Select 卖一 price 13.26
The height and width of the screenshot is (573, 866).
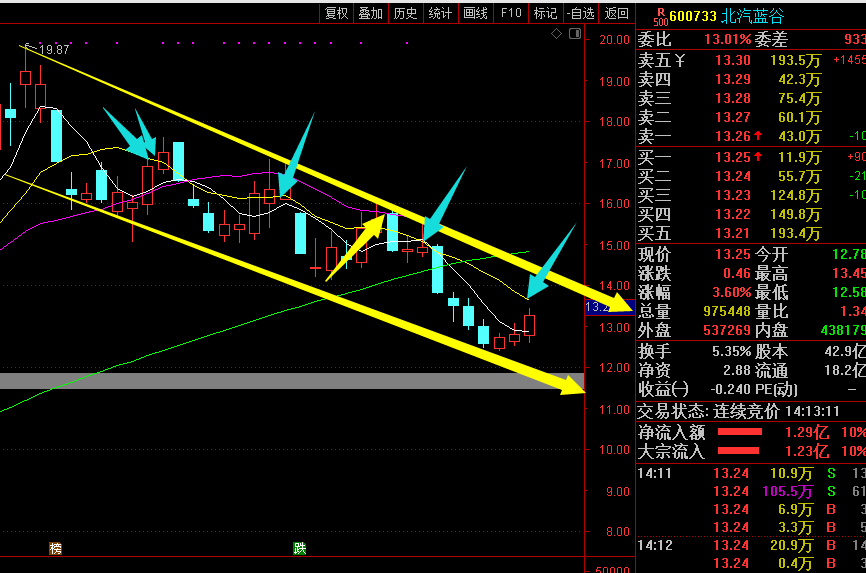(x=732, y=136)
